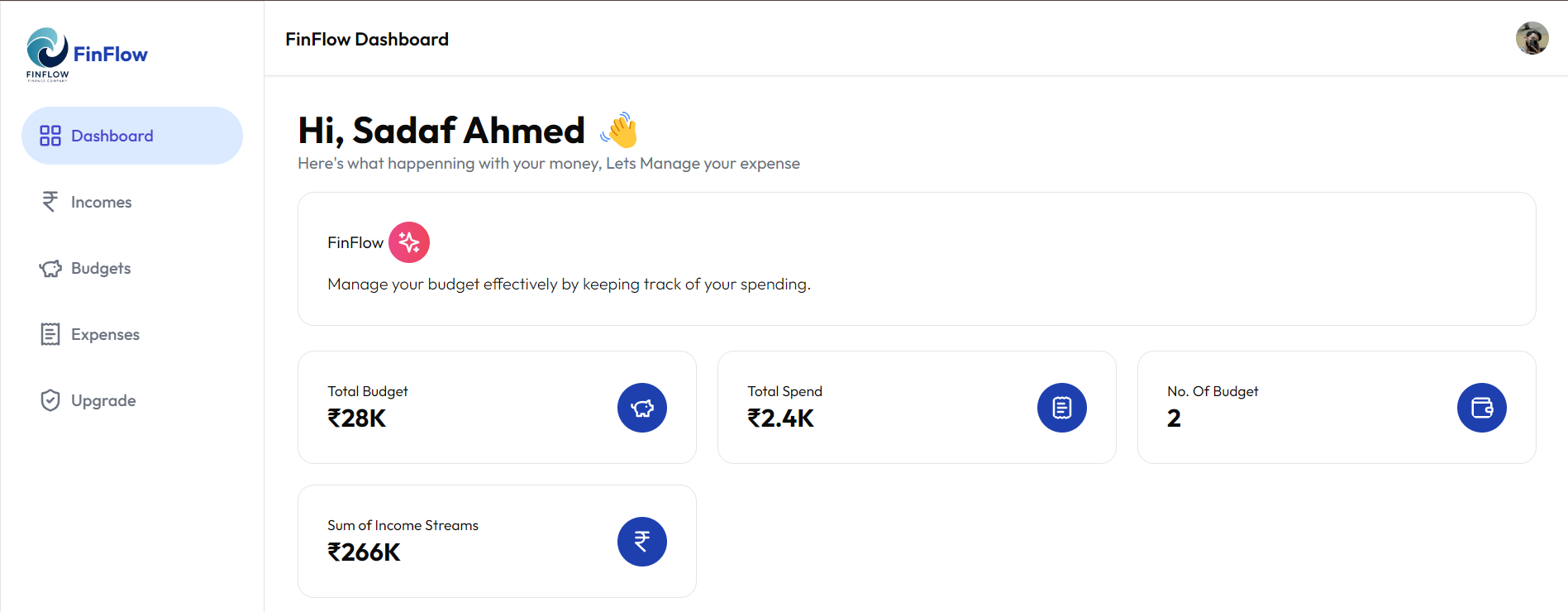Viewport: 1568px width, 612px height.
Task: Click the shield check icon beside Upgrade
Action: pyautogui.click(x=50, y=400)
